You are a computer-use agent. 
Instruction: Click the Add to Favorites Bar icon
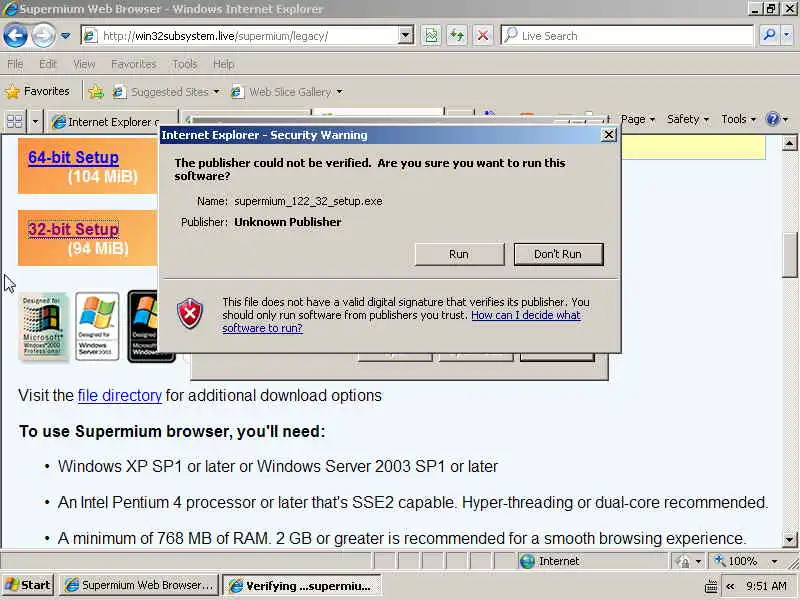tap(96, 92)
